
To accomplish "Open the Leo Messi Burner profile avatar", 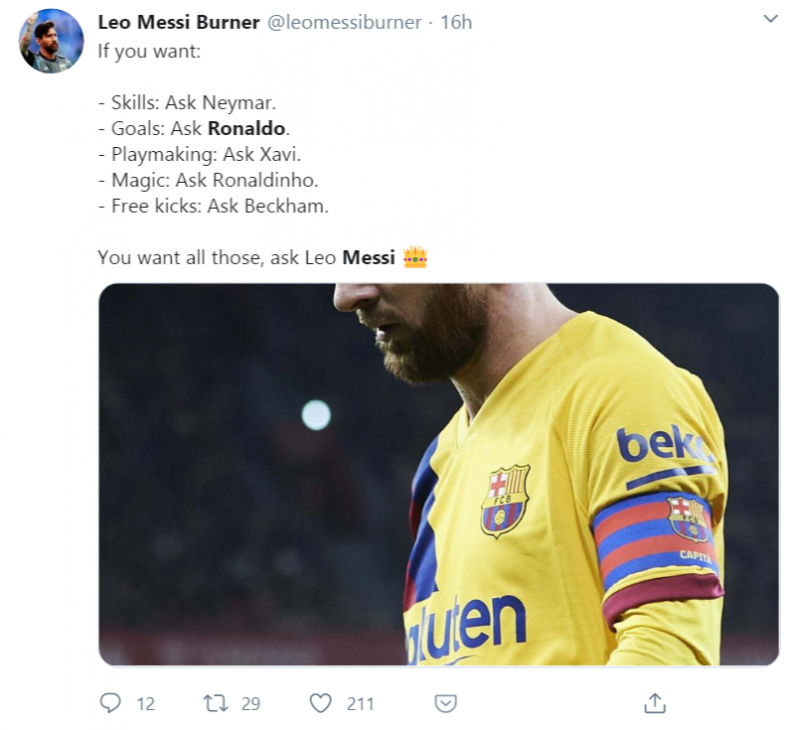I will tap(52, 41).
